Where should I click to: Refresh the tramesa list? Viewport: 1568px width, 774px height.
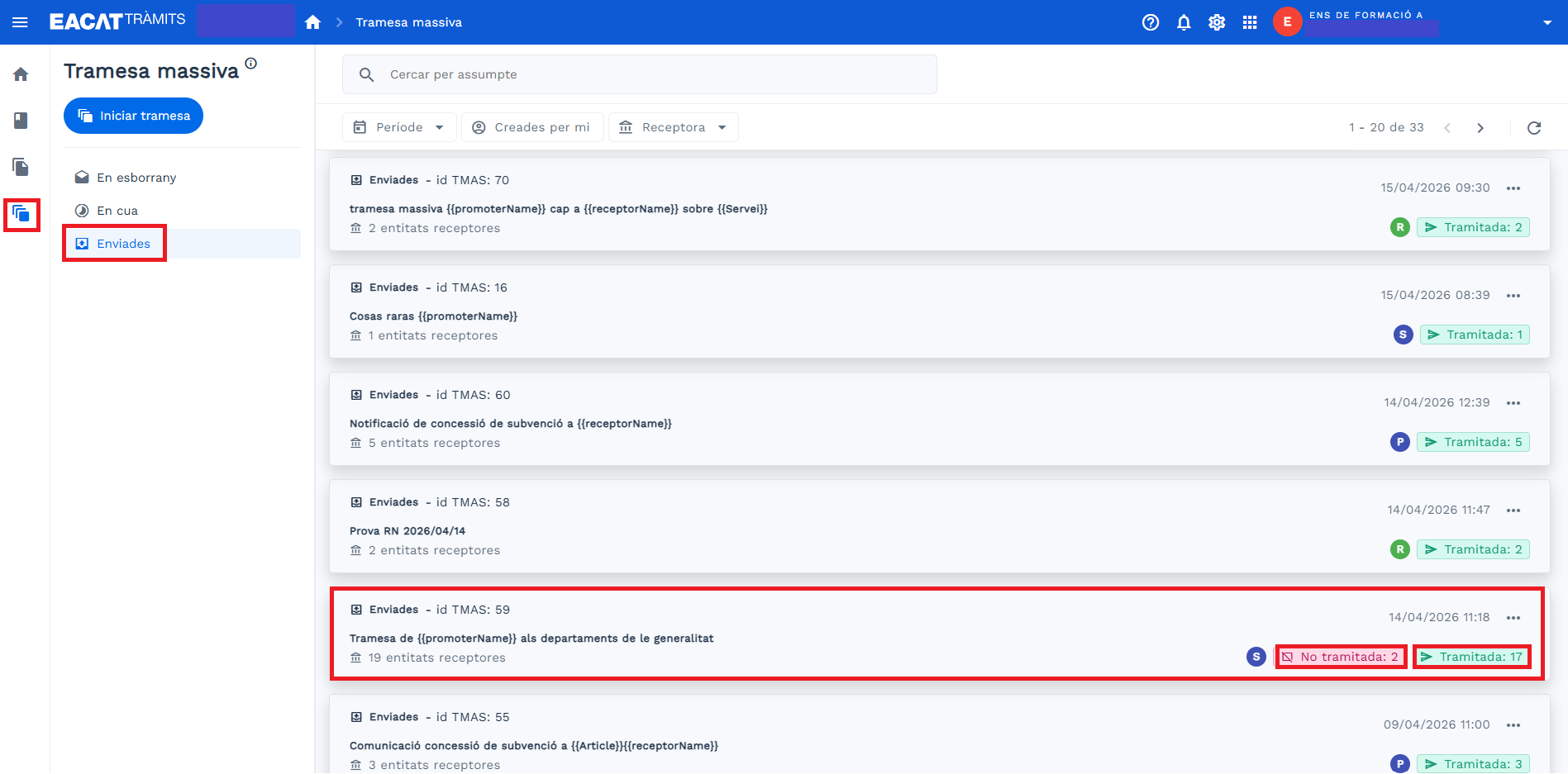tap(1534, 127)
